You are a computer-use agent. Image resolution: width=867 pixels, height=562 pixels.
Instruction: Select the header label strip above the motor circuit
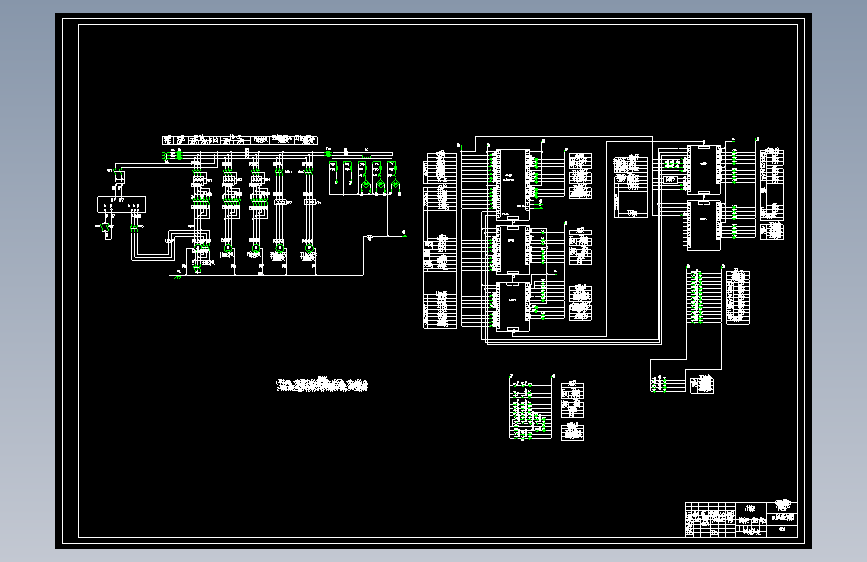click(239, 140)
